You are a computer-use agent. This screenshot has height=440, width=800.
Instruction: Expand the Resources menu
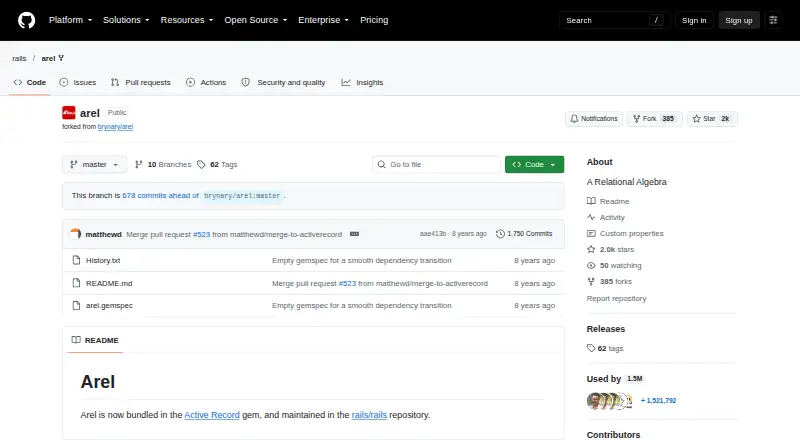[187, 20]
